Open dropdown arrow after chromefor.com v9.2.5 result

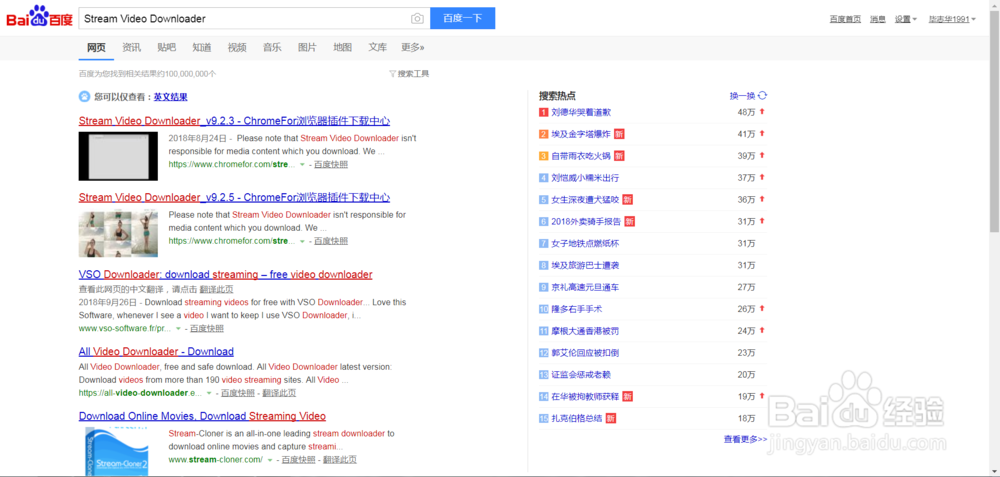302,241
